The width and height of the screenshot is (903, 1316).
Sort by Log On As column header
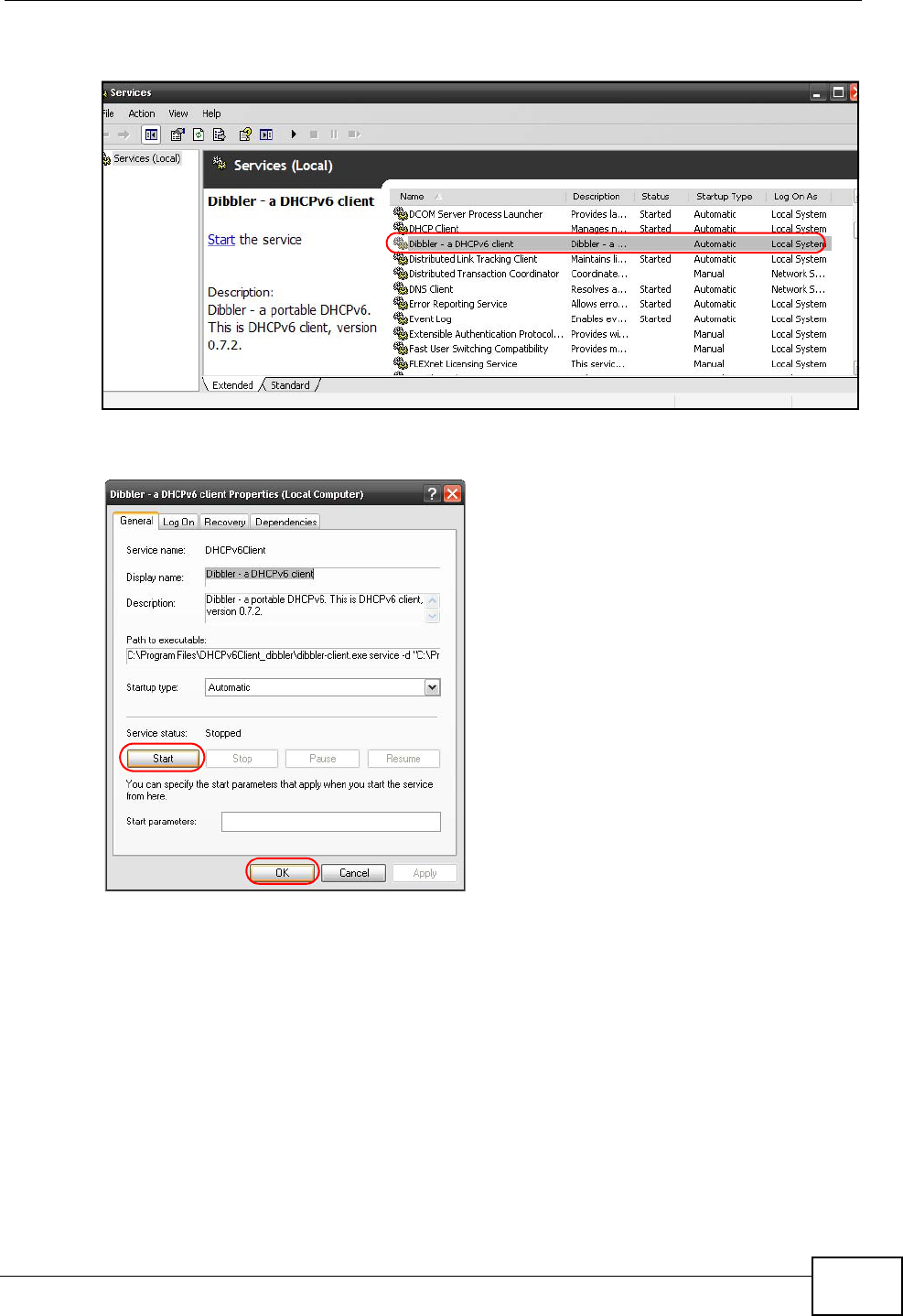pyautogui.click(x=798, y=197)
